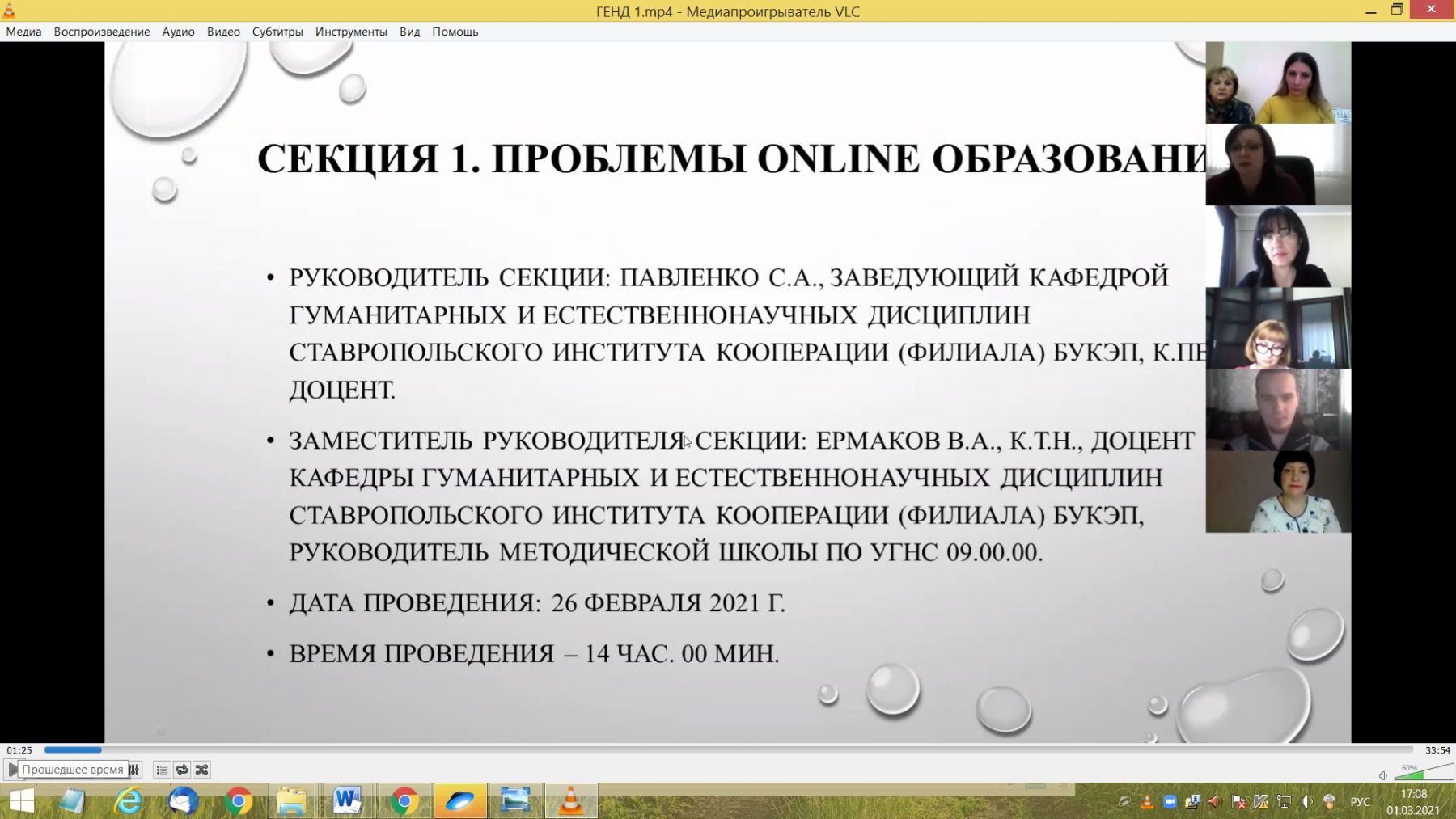Open the VLC cone taskbar icon
The height and width of the screenshot is (819, 1456).
[571, 801]
